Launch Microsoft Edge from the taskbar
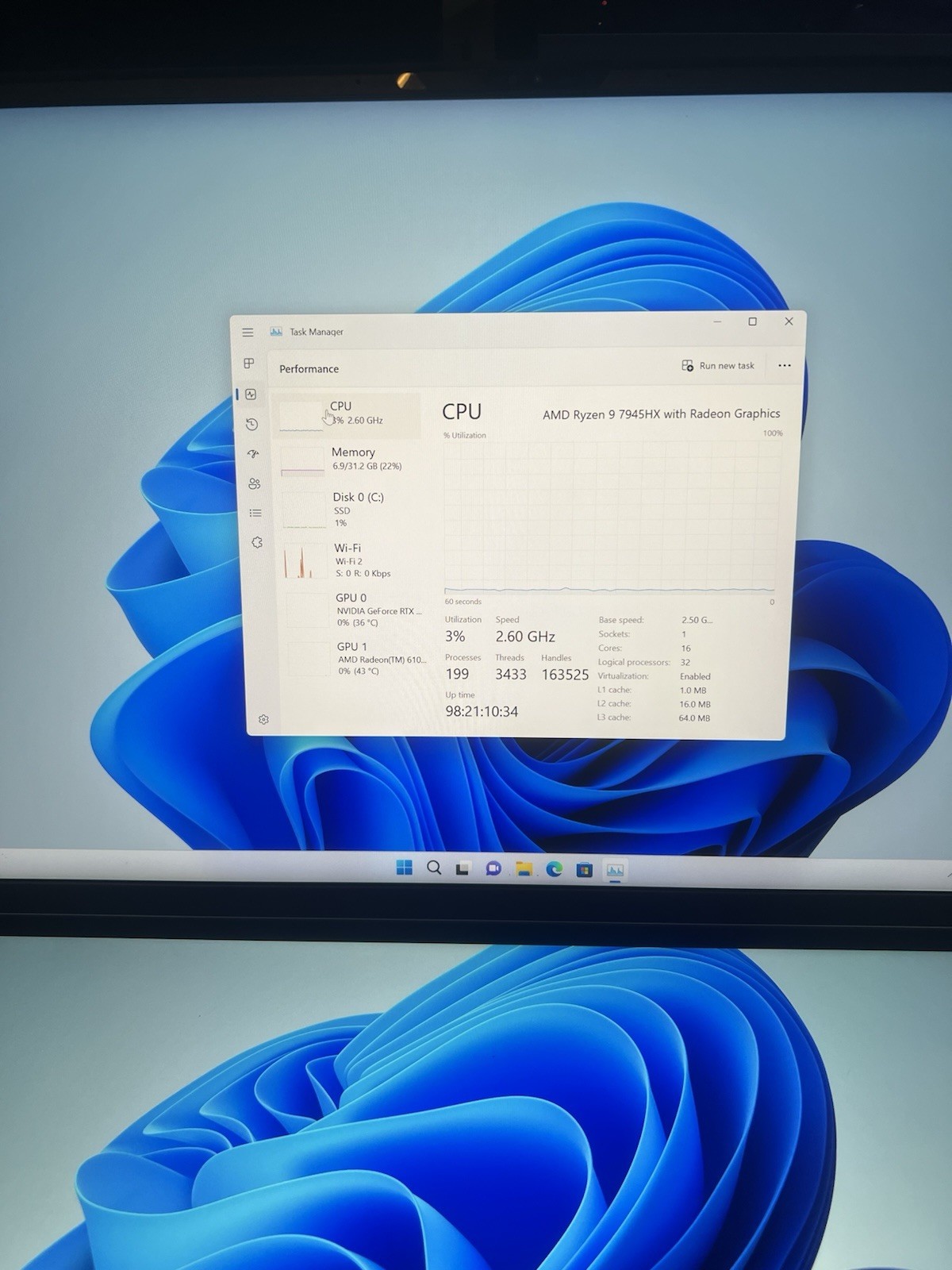This screenshot has width=952, height=1270. [554, 869]
